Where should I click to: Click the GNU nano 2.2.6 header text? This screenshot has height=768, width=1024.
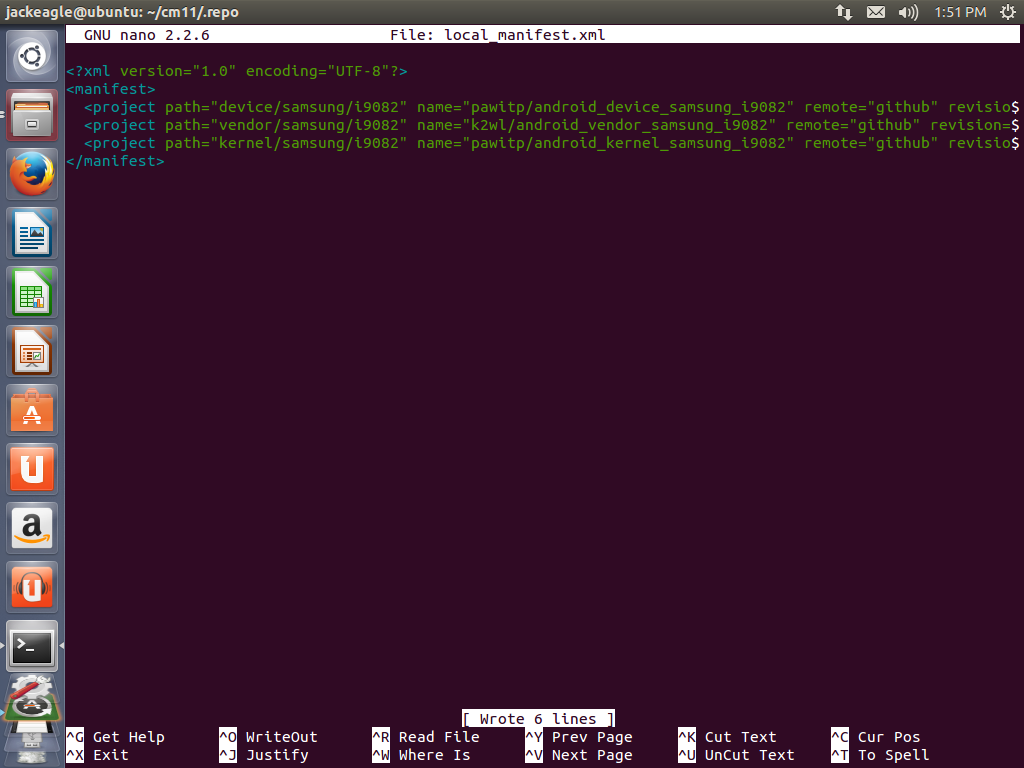(146, 35)
